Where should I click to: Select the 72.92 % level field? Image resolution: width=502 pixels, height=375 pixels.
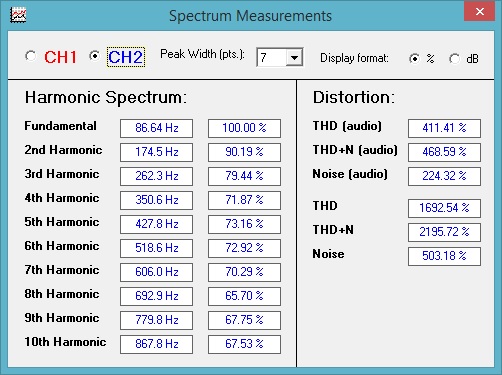coord(244,248)
